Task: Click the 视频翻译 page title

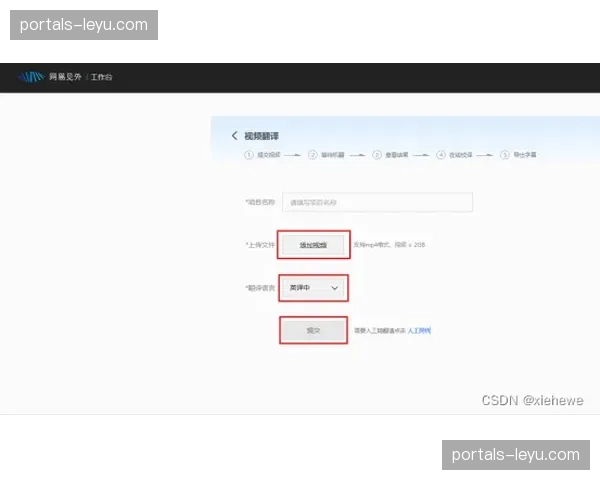Action: tap(262, 136)
